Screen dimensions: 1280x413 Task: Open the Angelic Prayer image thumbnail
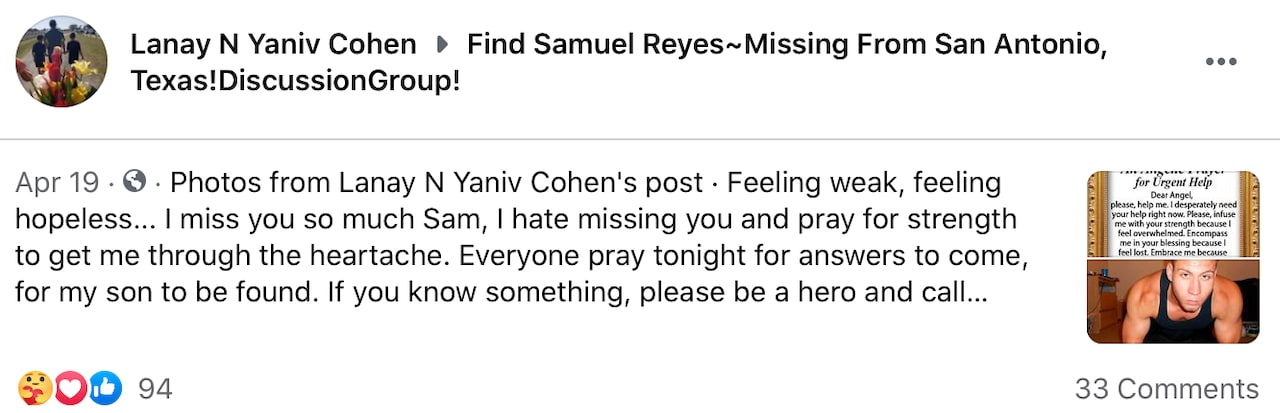click(x=1173, y=214)
